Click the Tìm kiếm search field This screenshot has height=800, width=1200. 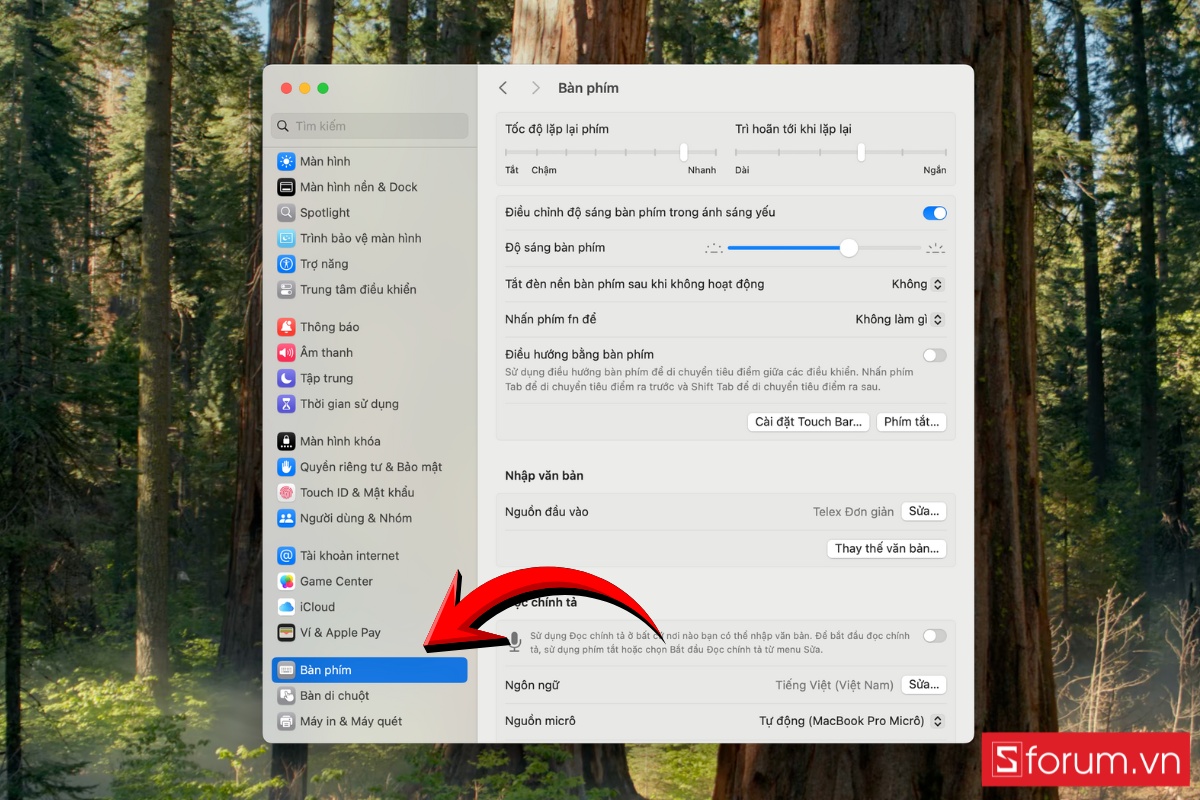[369, 126]
